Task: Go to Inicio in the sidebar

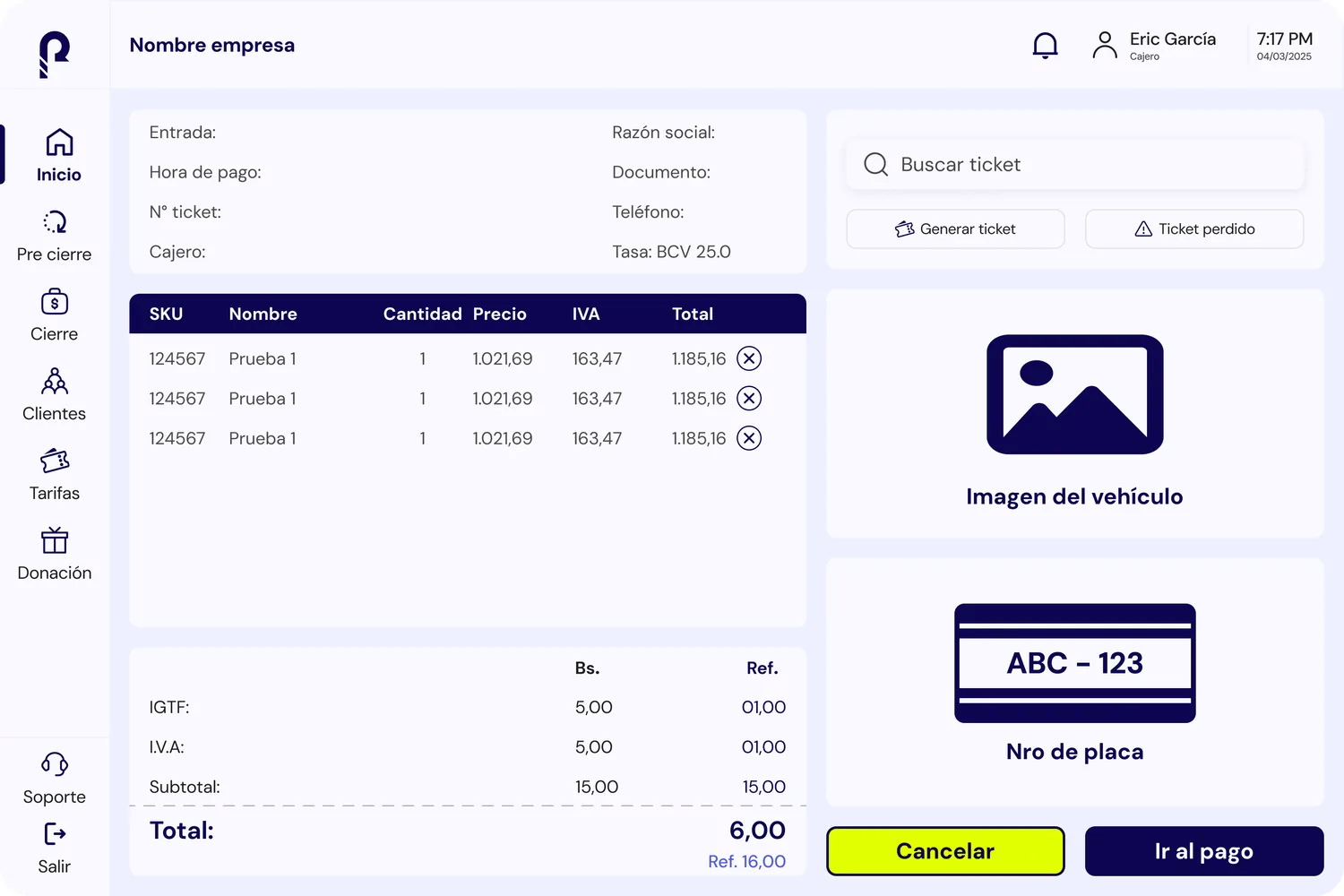Action: [x=58, y=155]
